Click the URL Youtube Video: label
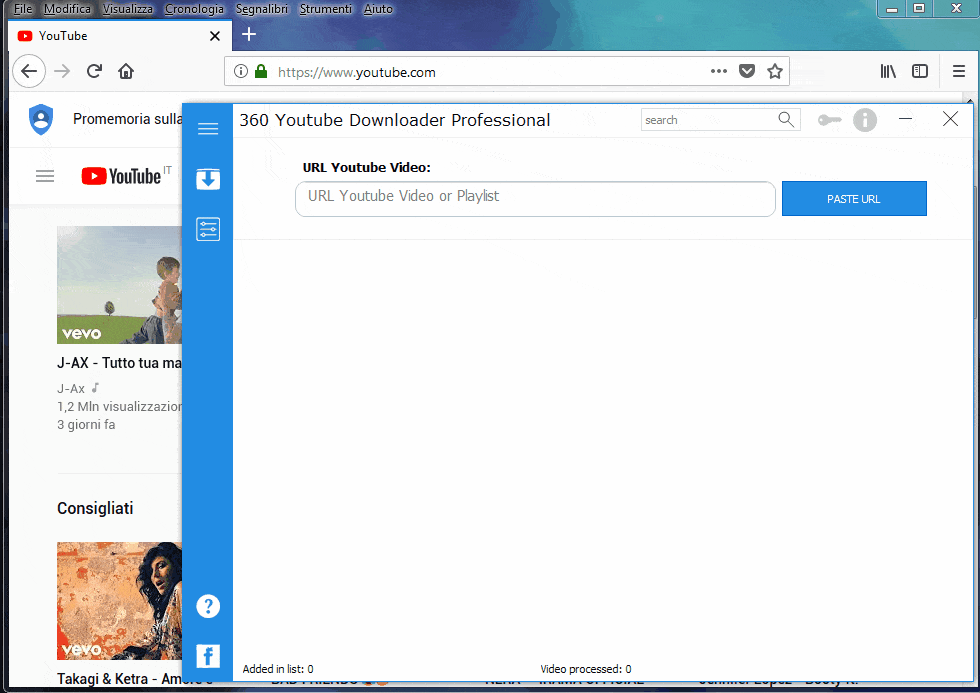This screenshot has height=693, width=980. pyautogui.click(x=366, y=167)
